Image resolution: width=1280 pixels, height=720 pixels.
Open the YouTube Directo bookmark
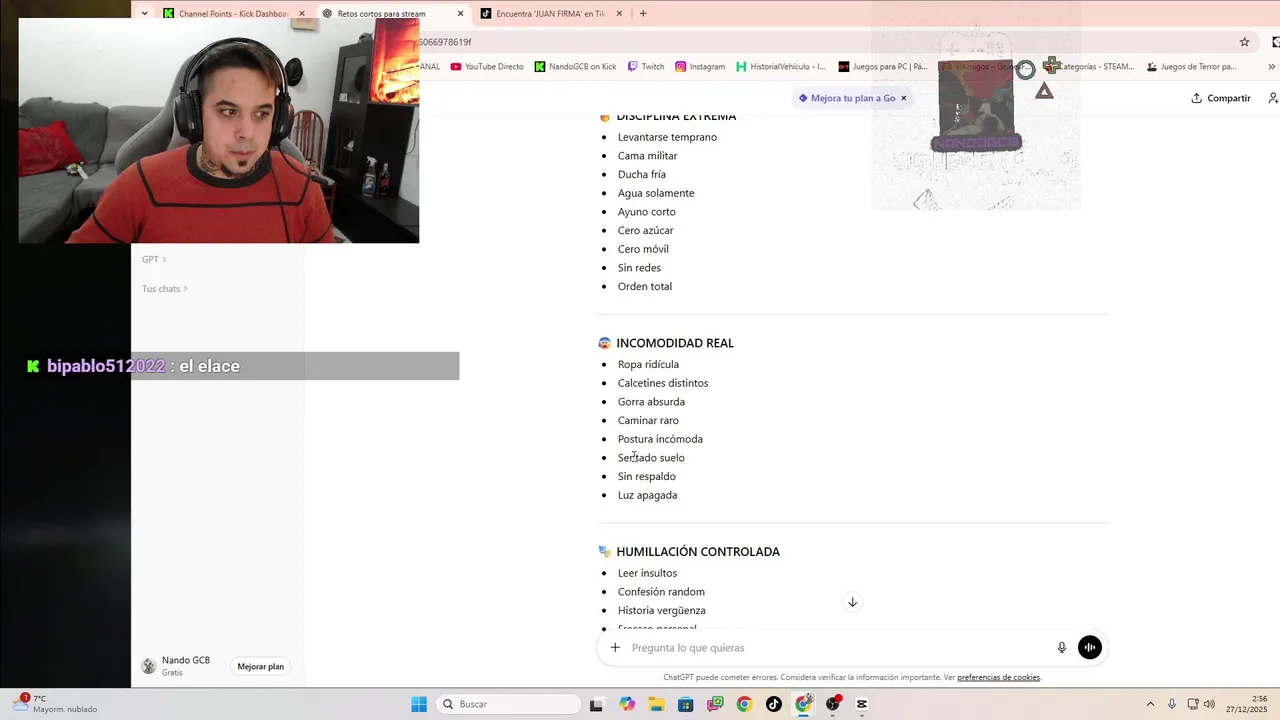click(x=487, y=67)
